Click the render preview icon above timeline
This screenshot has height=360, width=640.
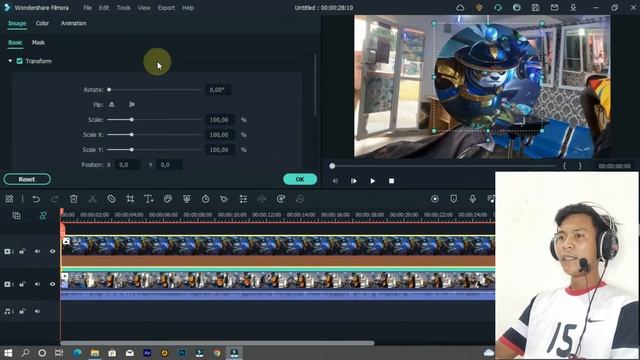pos(435,199)
